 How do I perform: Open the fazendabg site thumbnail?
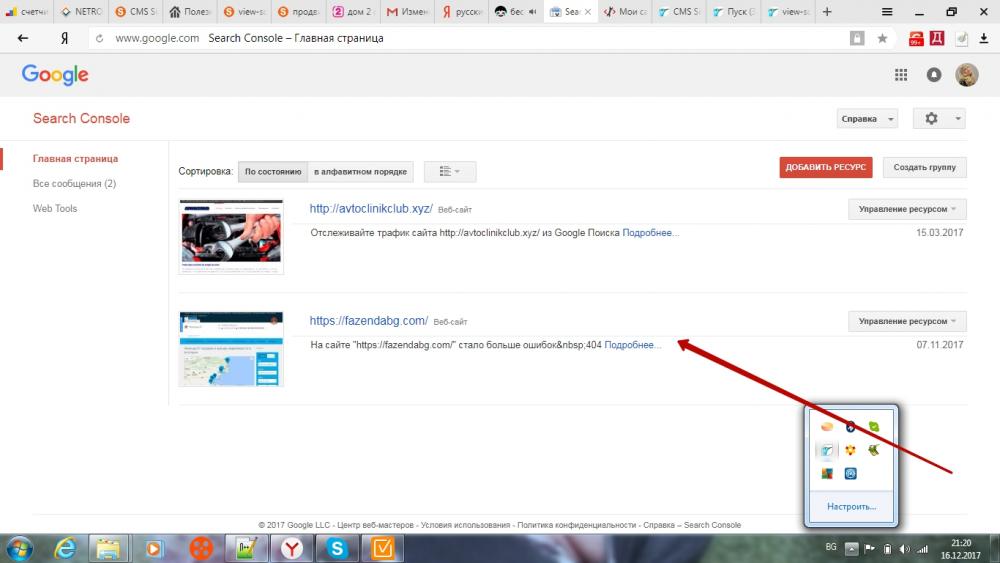(232, 349)
